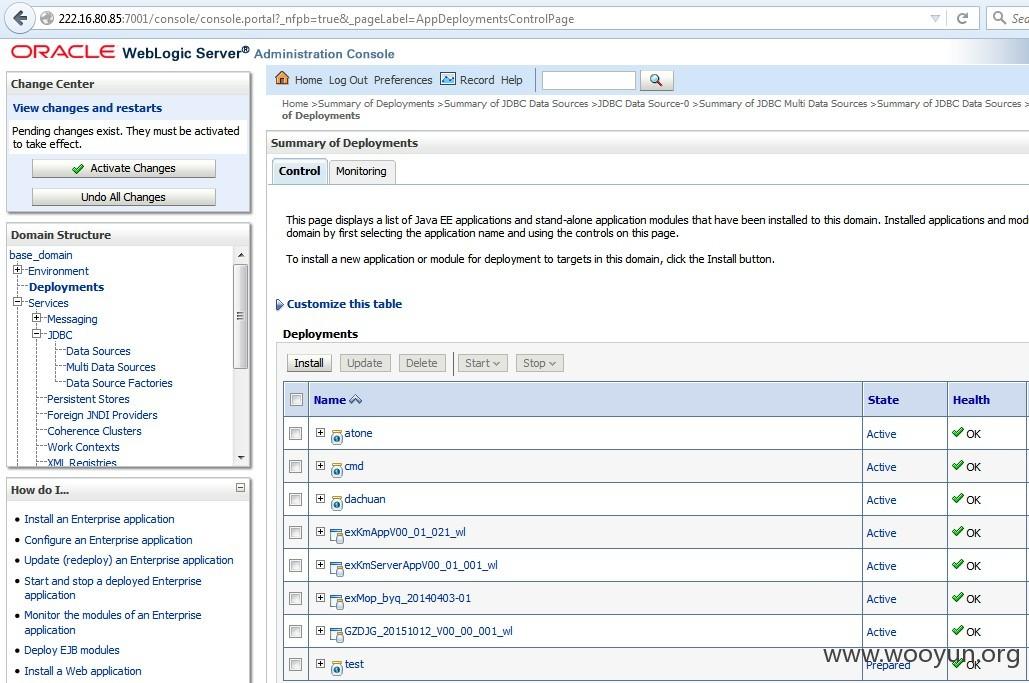Check the dachuan deployment checkbox
This screenshot has width=1029, height=683.
(296, 499)
